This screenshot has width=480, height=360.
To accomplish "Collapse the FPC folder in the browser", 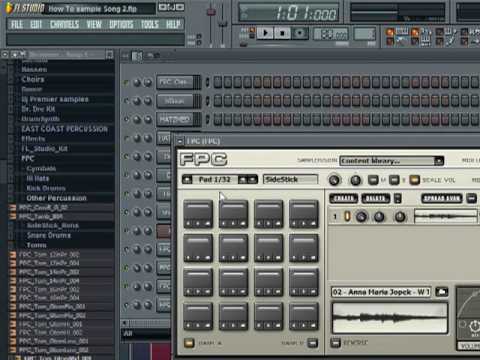I will tap(28, 159).
